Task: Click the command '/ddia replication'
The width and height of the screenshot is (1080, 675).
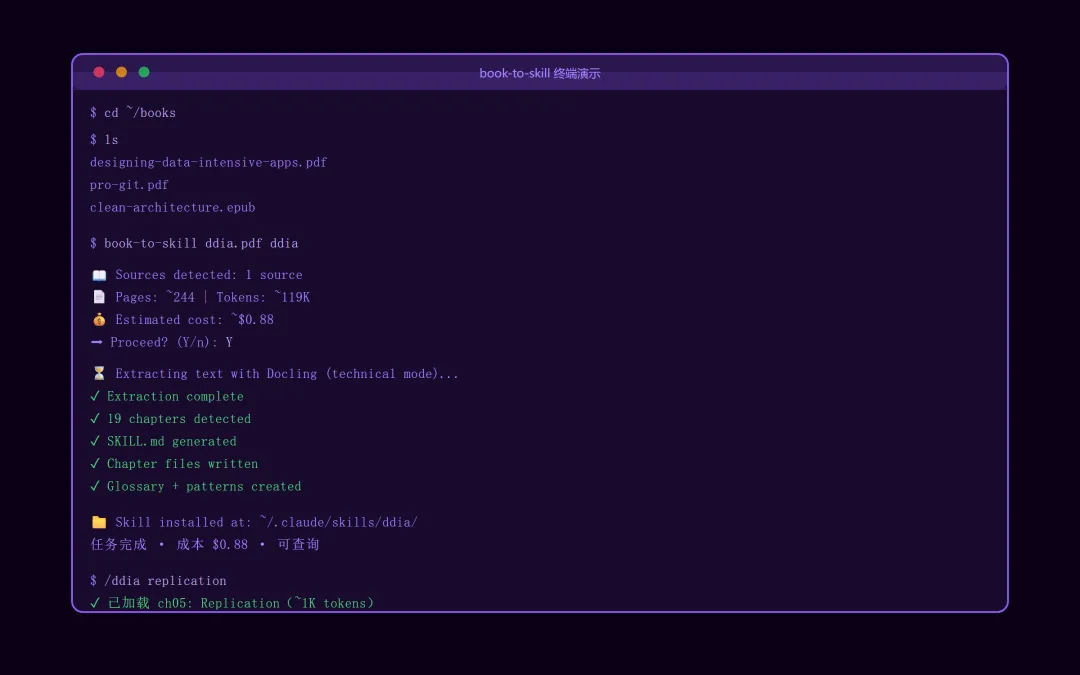Action: [165, 581]
